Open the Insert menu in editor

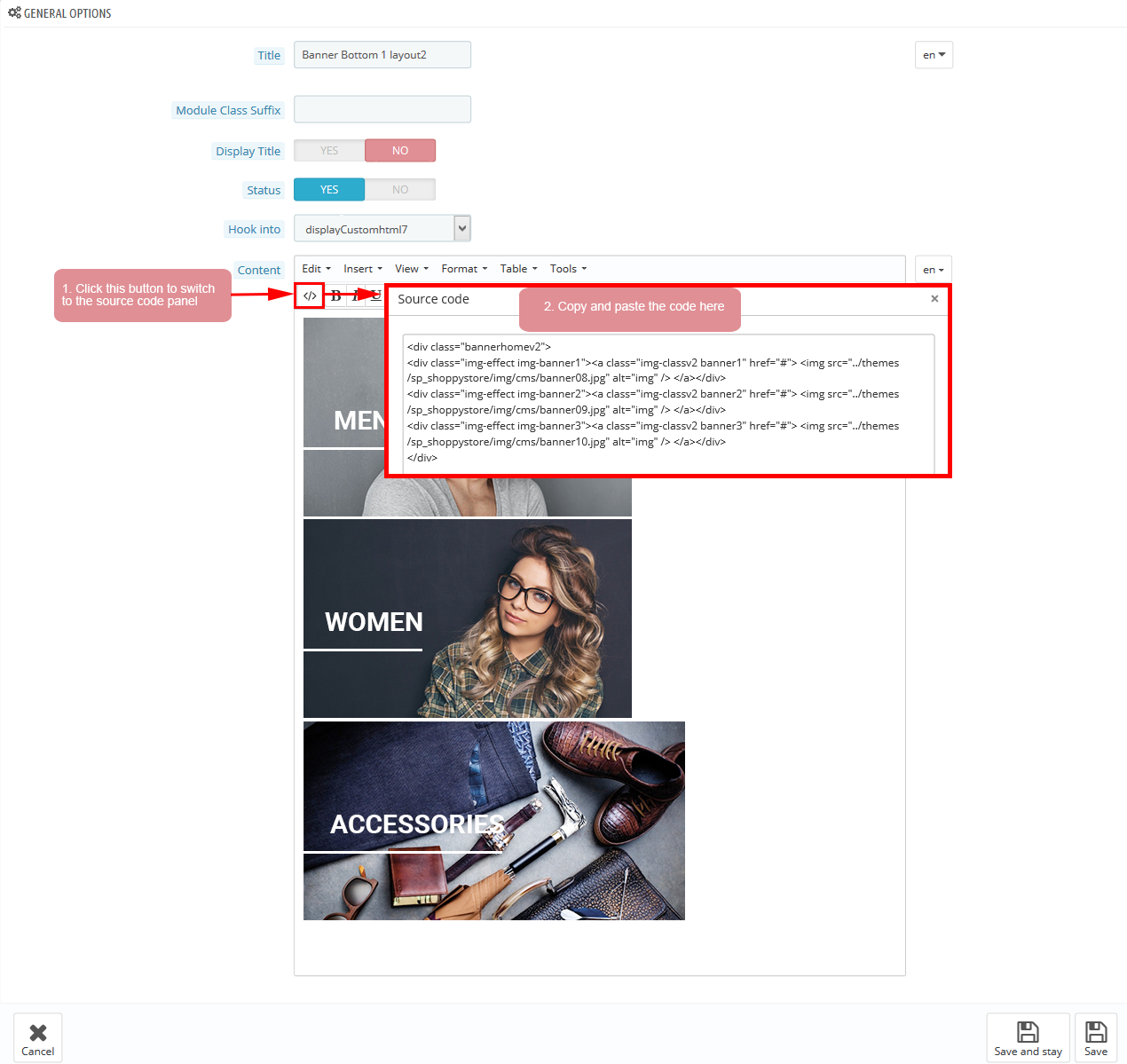click(x=363, y=269)
